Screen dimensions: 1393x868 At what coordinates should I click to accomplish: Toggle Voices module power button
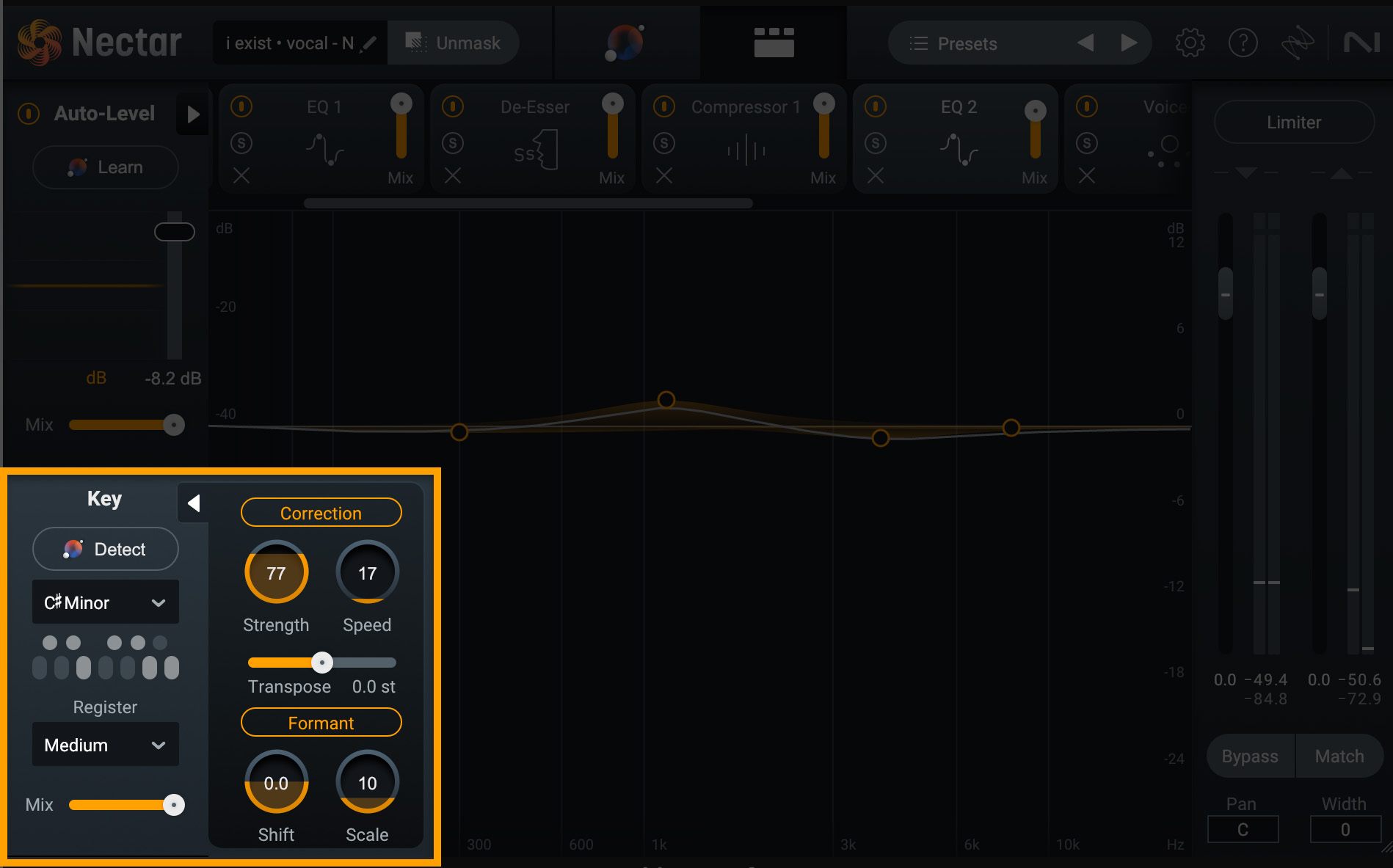1087,107
